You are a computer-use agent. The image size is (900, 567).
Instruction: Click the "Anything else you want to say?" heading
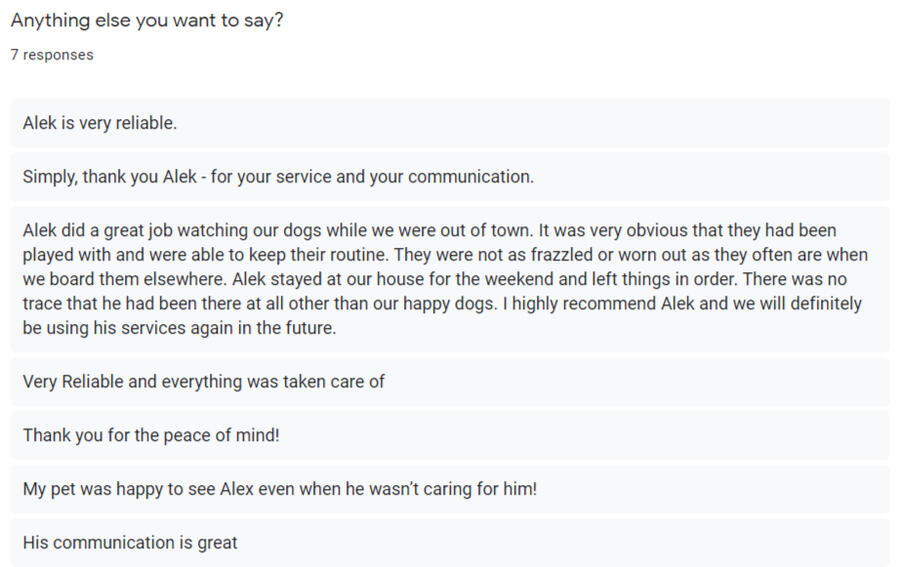coord(146,20)
